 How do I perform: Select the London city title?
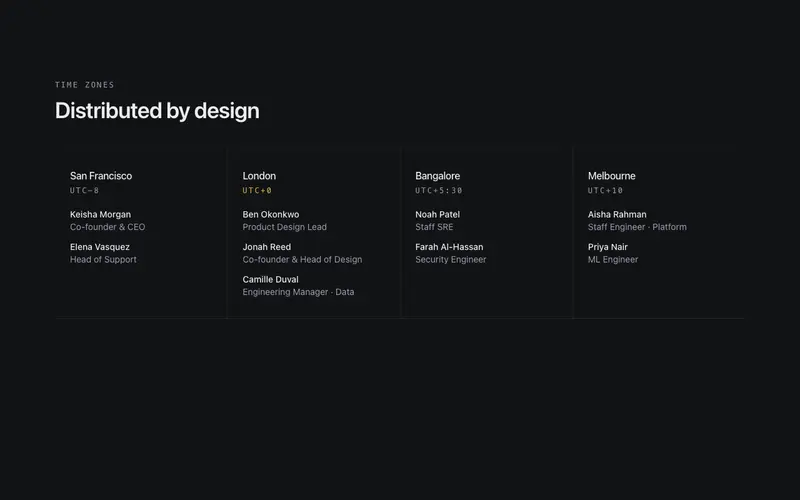[x=259, y=176]
